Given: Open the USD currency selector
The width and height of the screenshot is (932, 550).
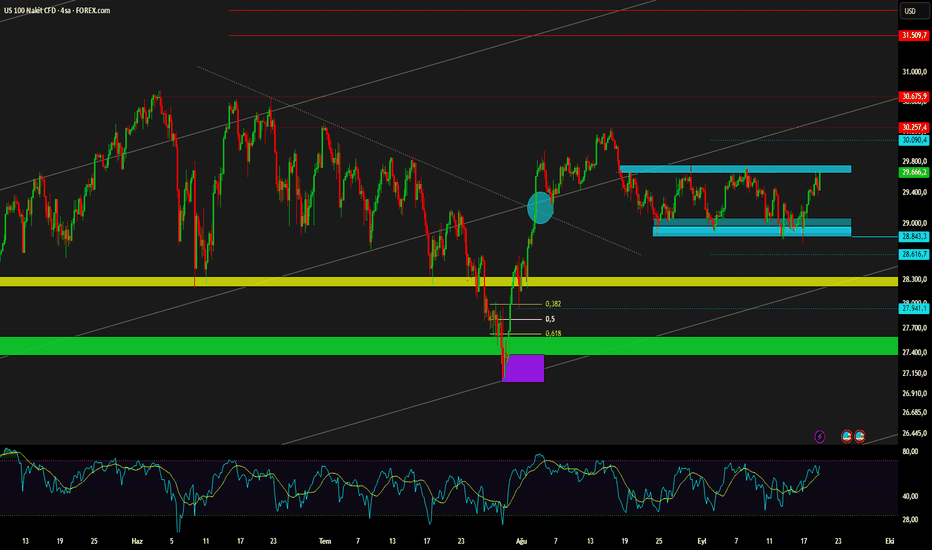Looking at the screenshot, I should pyautogui.click(x=910, y=11).
